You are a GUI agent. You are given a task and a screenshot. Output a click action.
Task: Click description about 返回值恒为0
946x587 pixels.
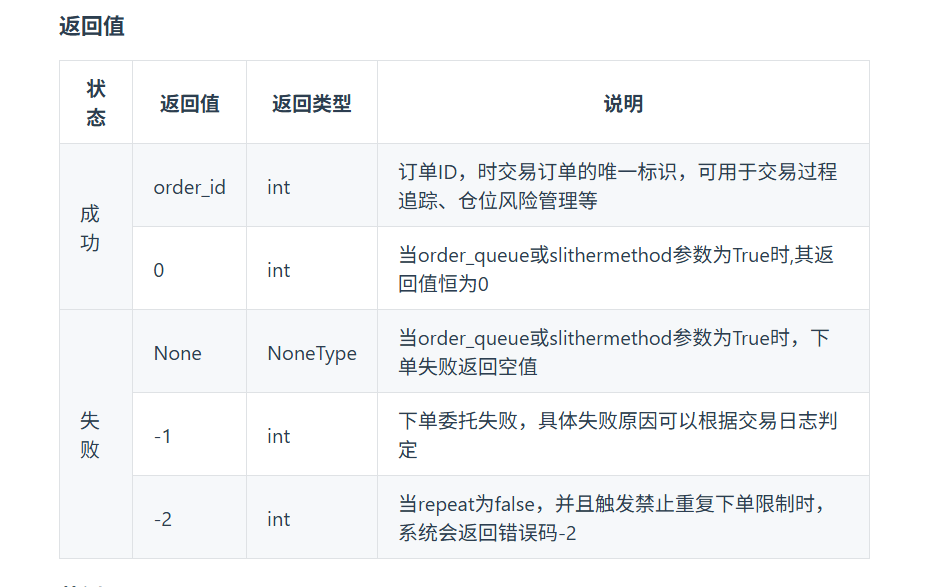click(x=616, y=269)
